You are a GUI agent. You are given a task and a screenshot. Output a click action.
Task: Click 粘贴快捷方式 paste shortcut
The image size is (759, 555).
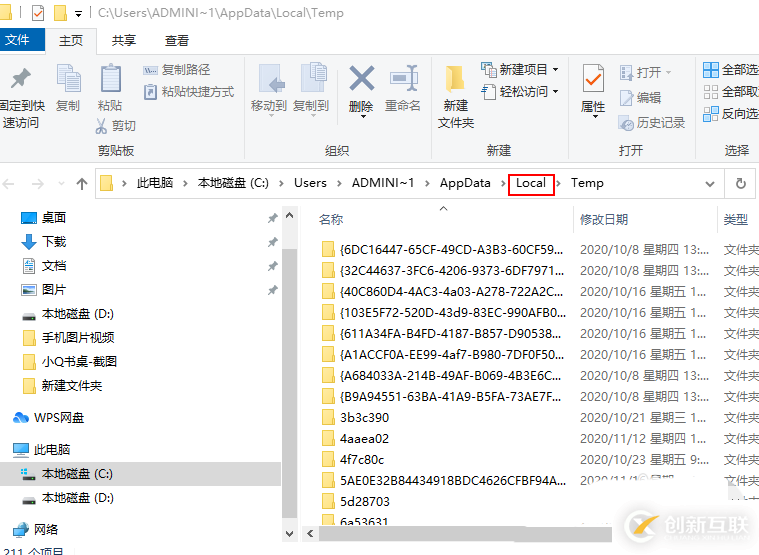(189, 92)
